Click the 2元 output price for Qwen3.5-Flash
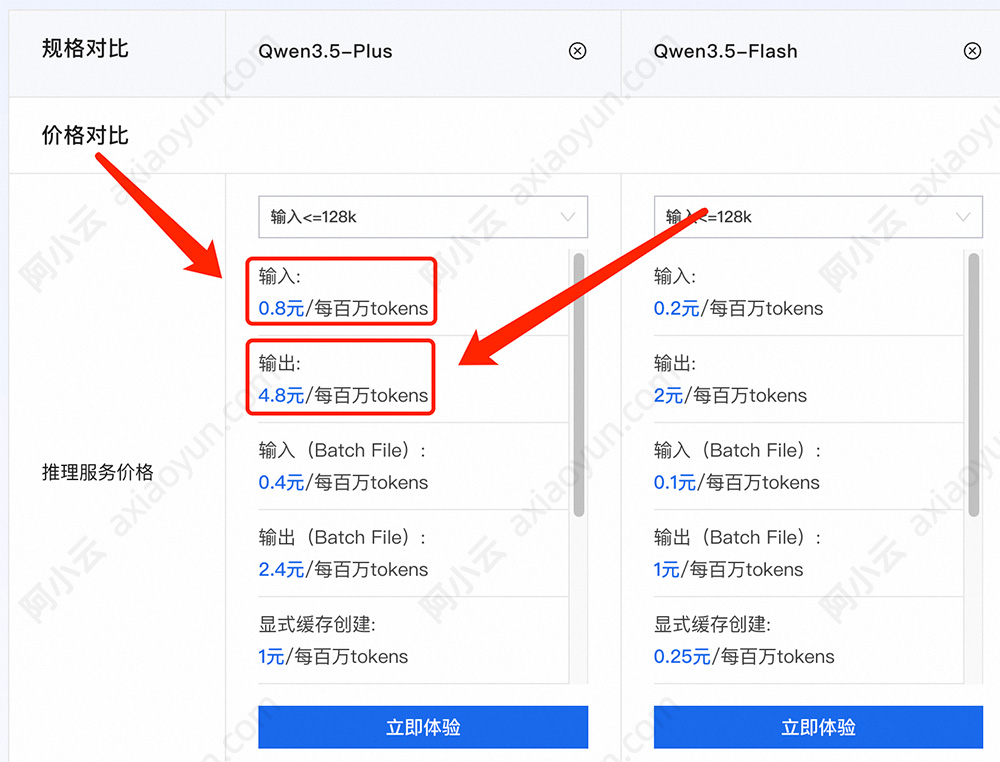The image size is (1000, 762). (667, 395)
